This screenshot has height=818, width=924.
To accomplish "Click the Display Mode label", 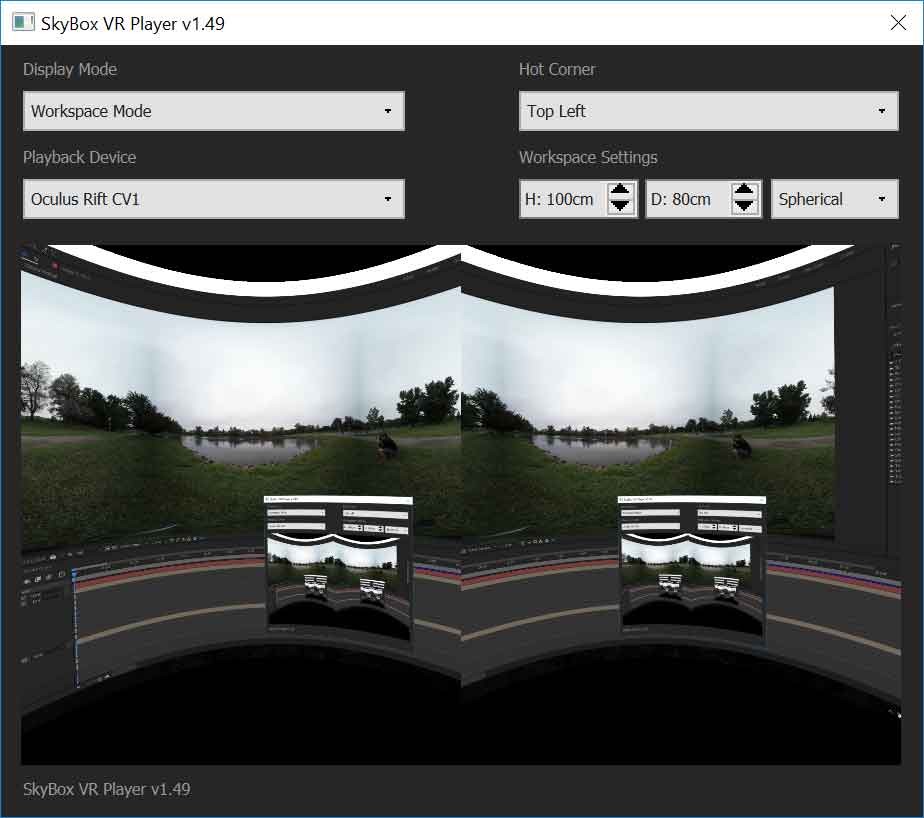I will pos(70,70).
